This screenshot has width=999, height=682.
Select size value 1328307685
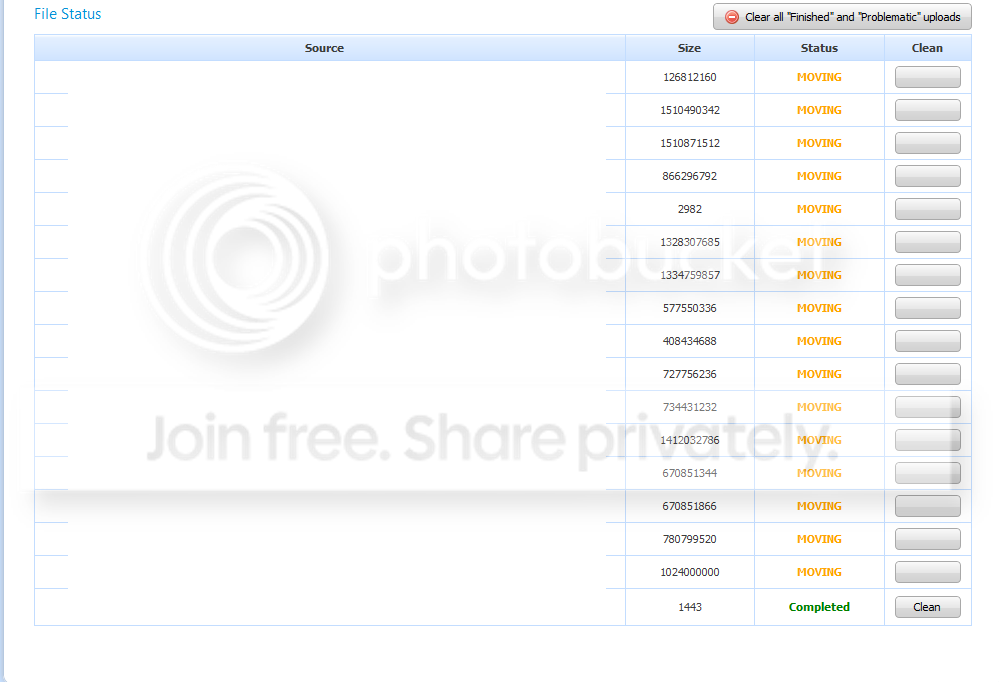689,242
